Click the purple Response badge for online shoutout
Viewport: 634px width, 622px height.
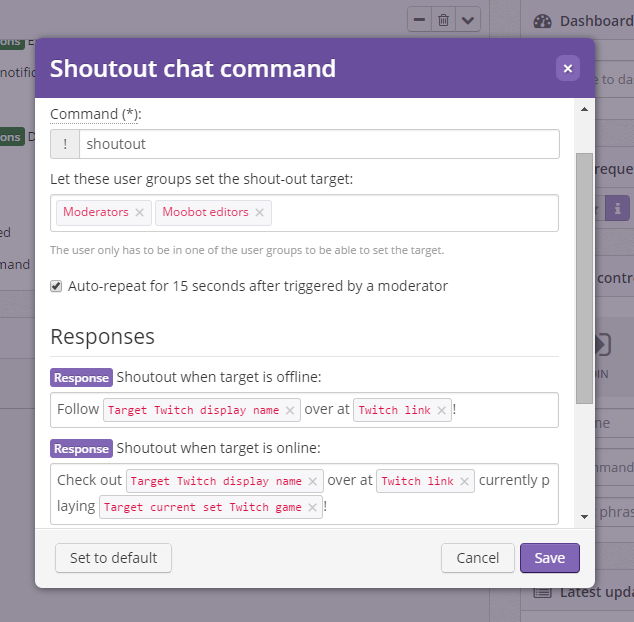point(81,449)
